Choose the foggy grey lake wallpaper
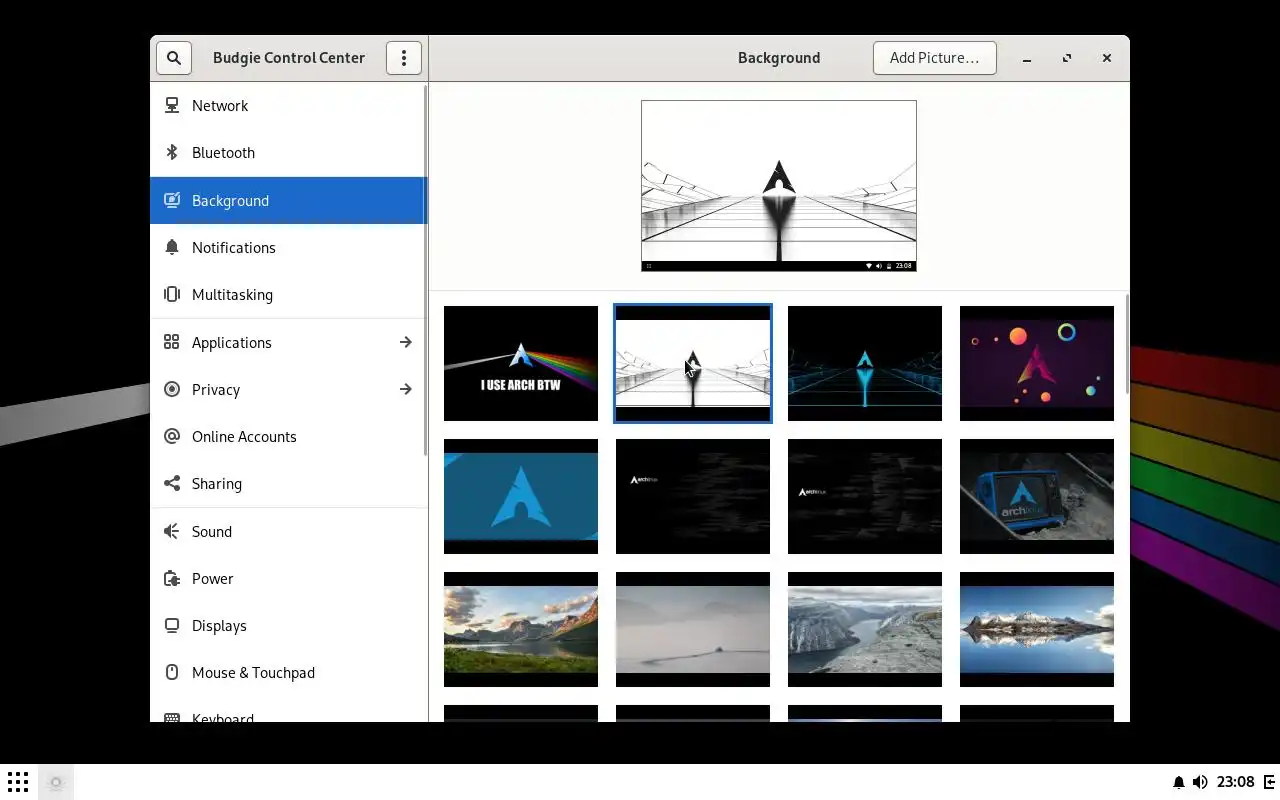 coord(693,629)
